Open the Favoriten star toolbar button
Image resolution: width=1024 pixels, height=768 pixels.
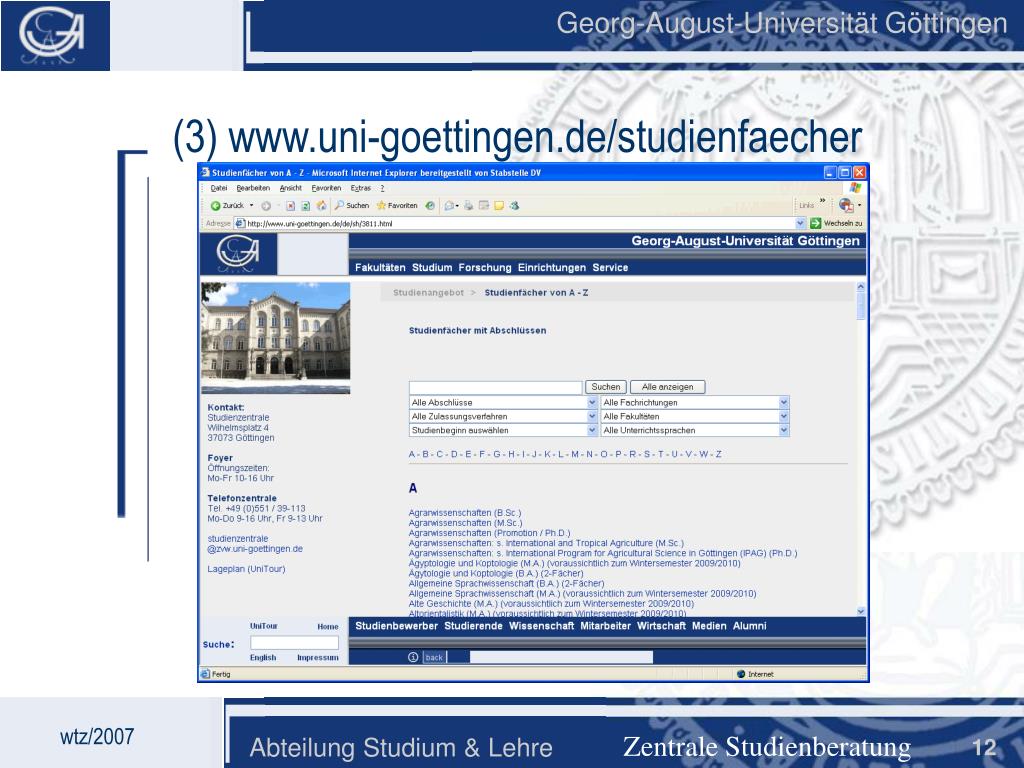pyautogui.click(x=397, y=206)
